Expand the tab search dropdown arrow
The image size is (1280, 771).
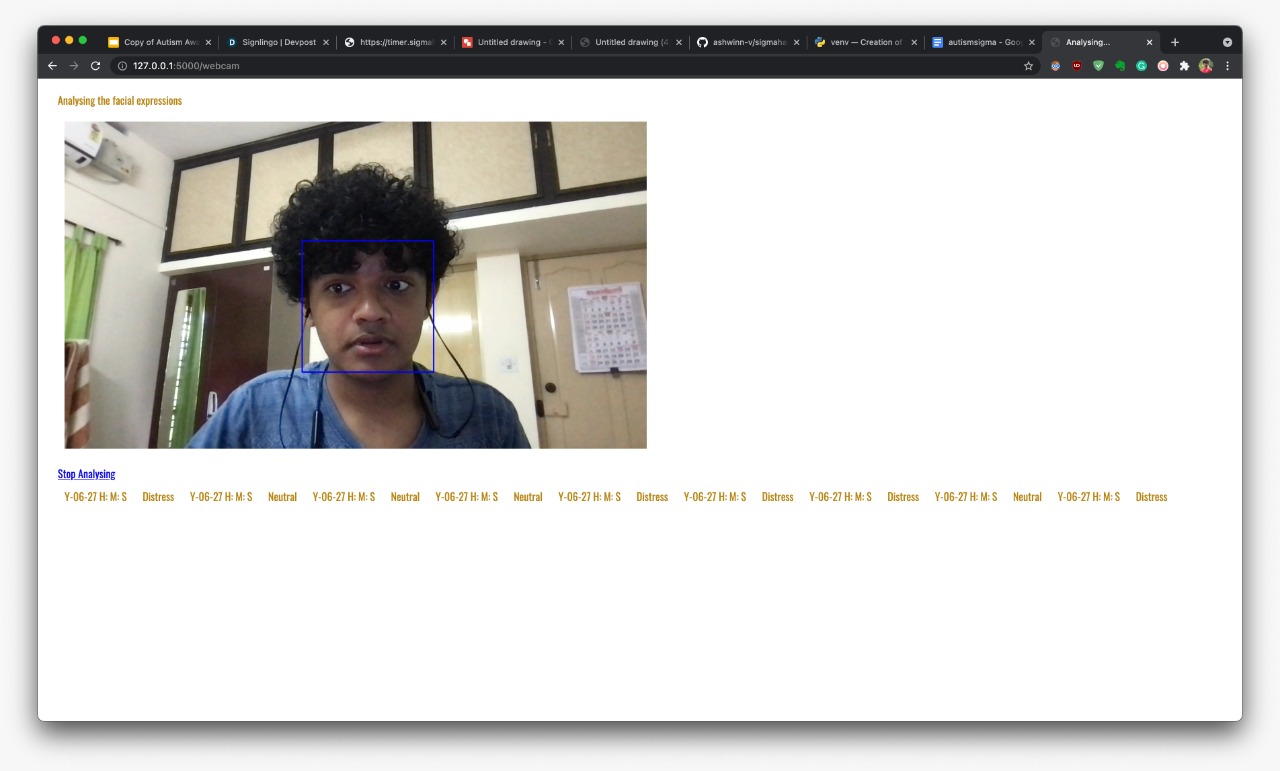(1227, 42)
